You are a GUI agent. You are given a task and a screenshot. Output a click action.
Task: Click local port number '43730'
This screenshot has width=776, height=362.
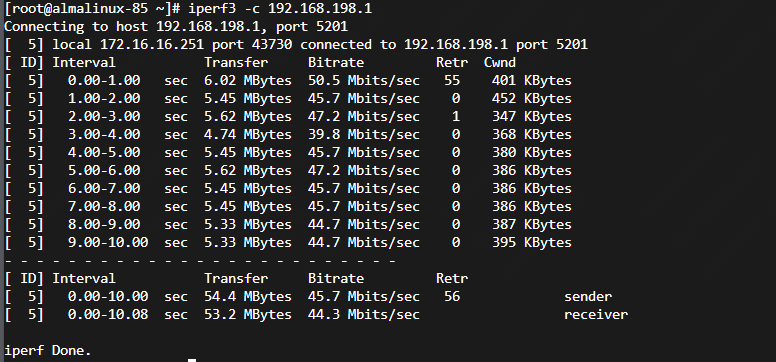pos(272,45)
